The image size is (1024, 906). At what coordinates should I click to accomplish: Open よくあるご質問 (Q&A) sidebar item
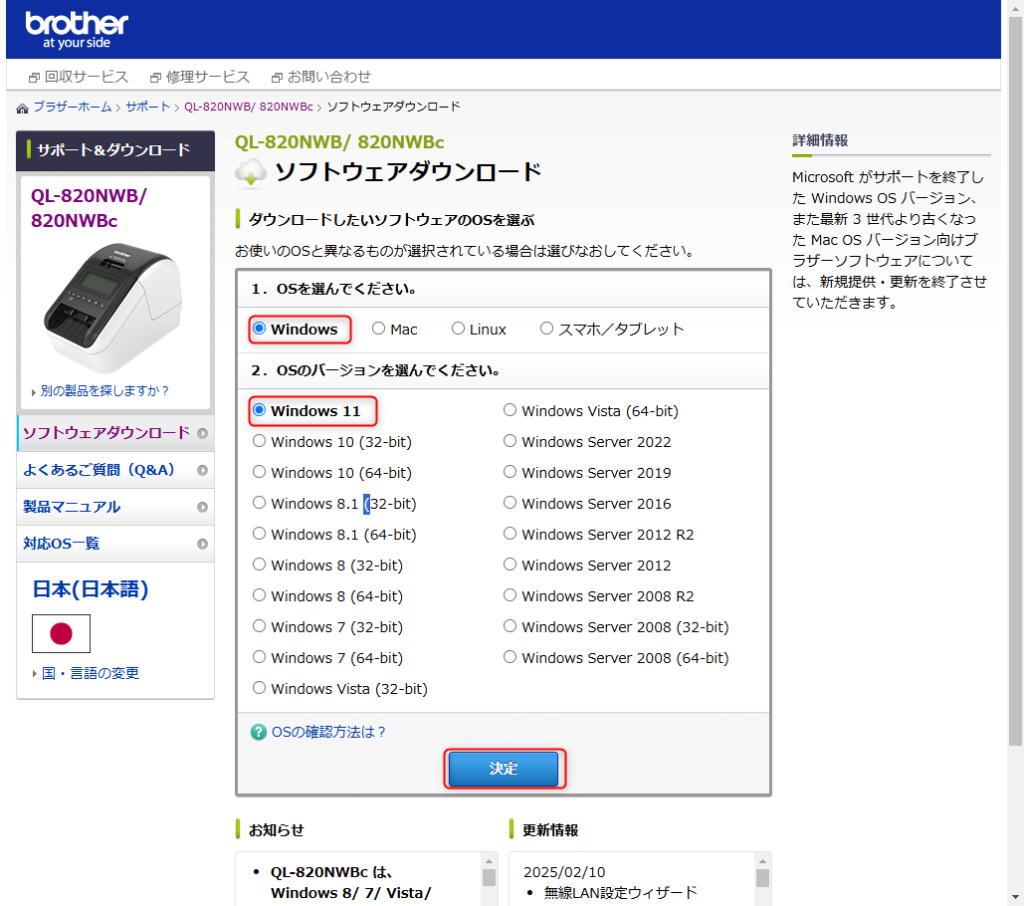(x=116, y=470)
